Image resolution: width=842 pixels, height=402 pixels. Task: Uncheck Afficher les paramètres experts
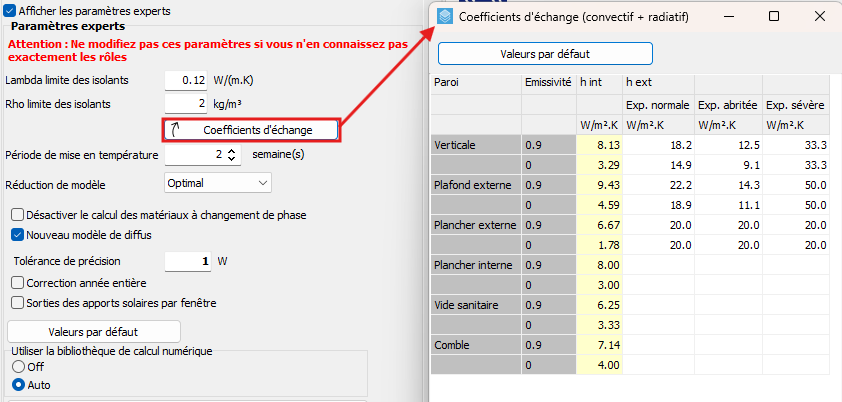point(10,11)
